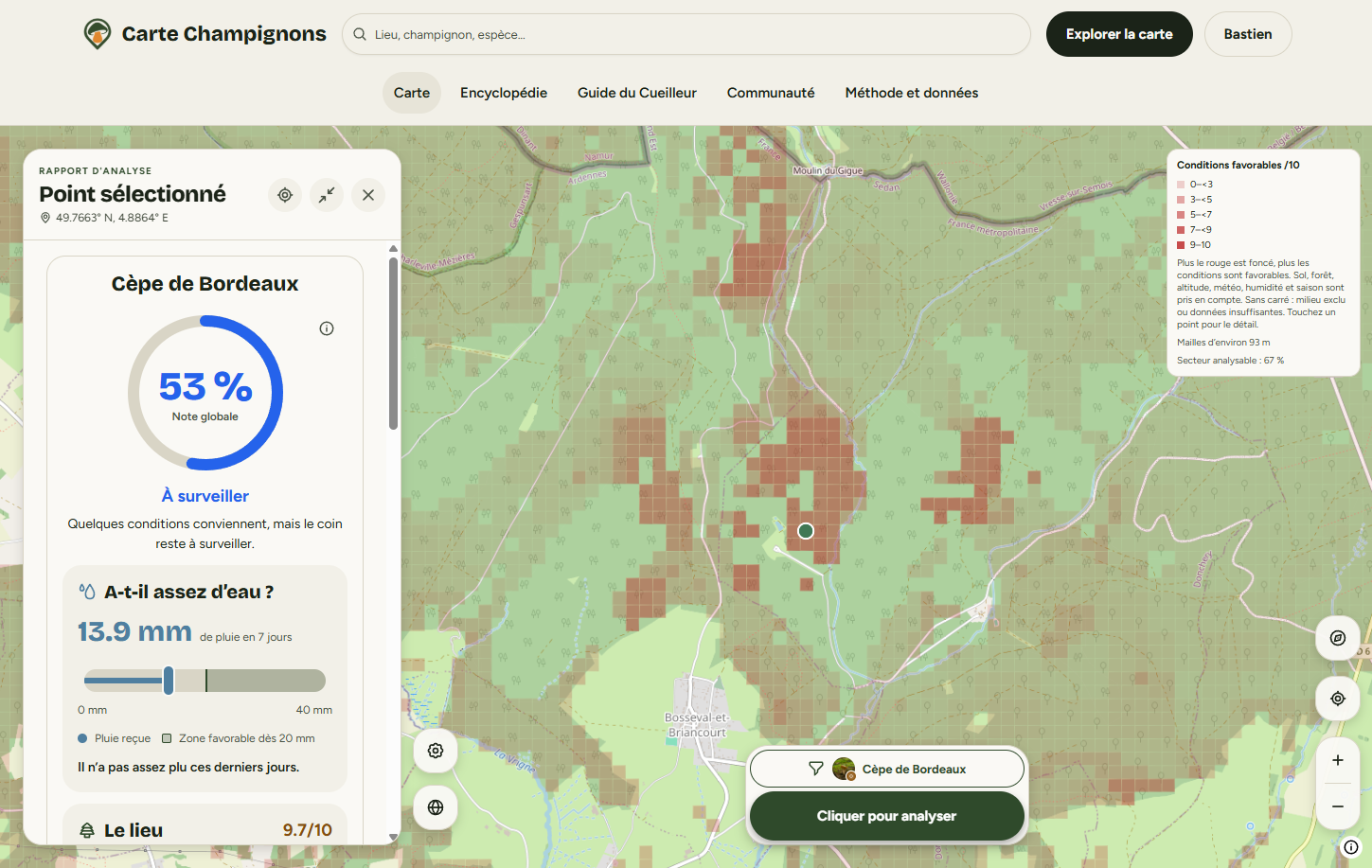Image resolution: width=1372 pixels, height=868 pixels.
Task: Open map settings gear button
Action: 436,751
